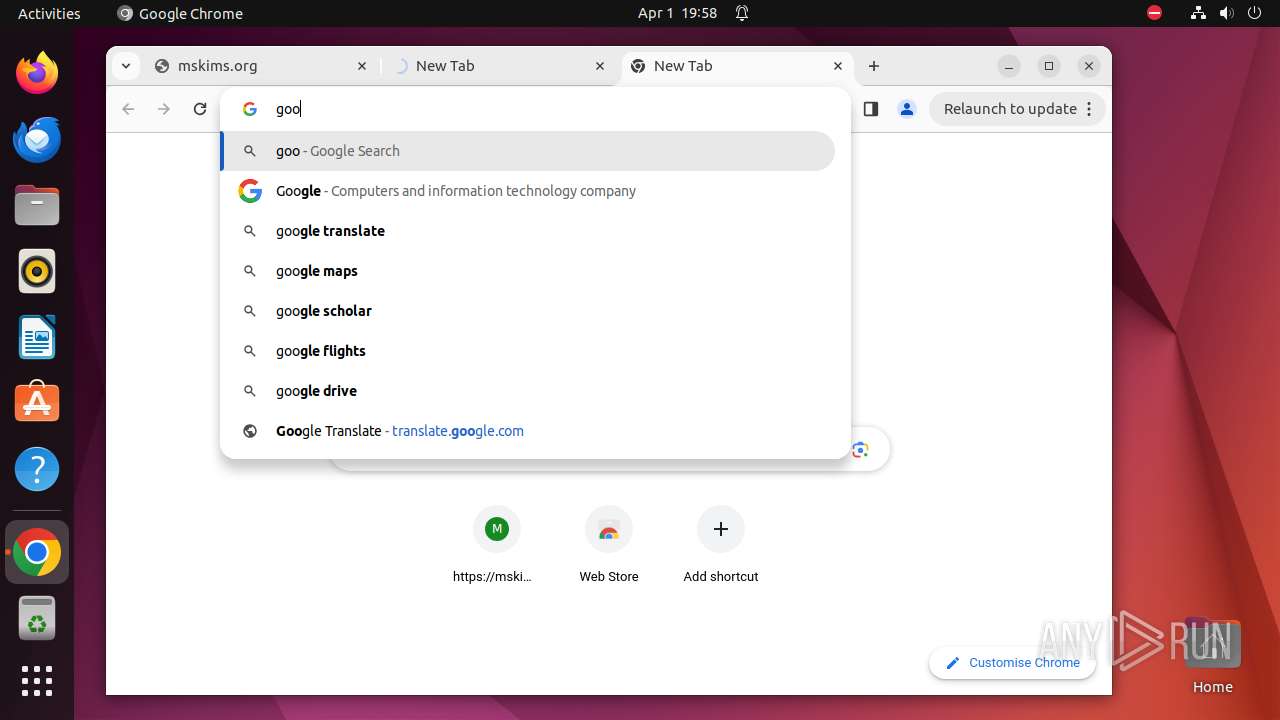The height and width of the screenshot is (720, 1280).
Task: Select the Google company suggestion
Action: pos(527,191)
